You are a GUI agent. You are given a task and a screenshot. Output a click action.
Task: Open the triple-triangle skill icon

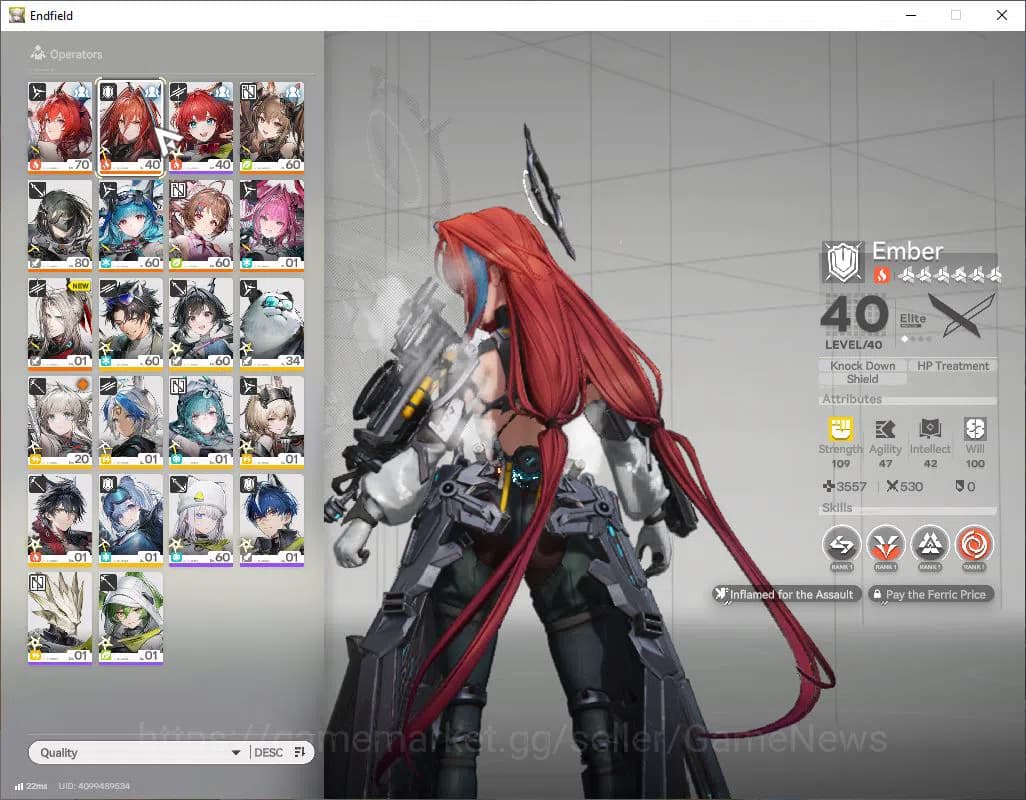930,544
